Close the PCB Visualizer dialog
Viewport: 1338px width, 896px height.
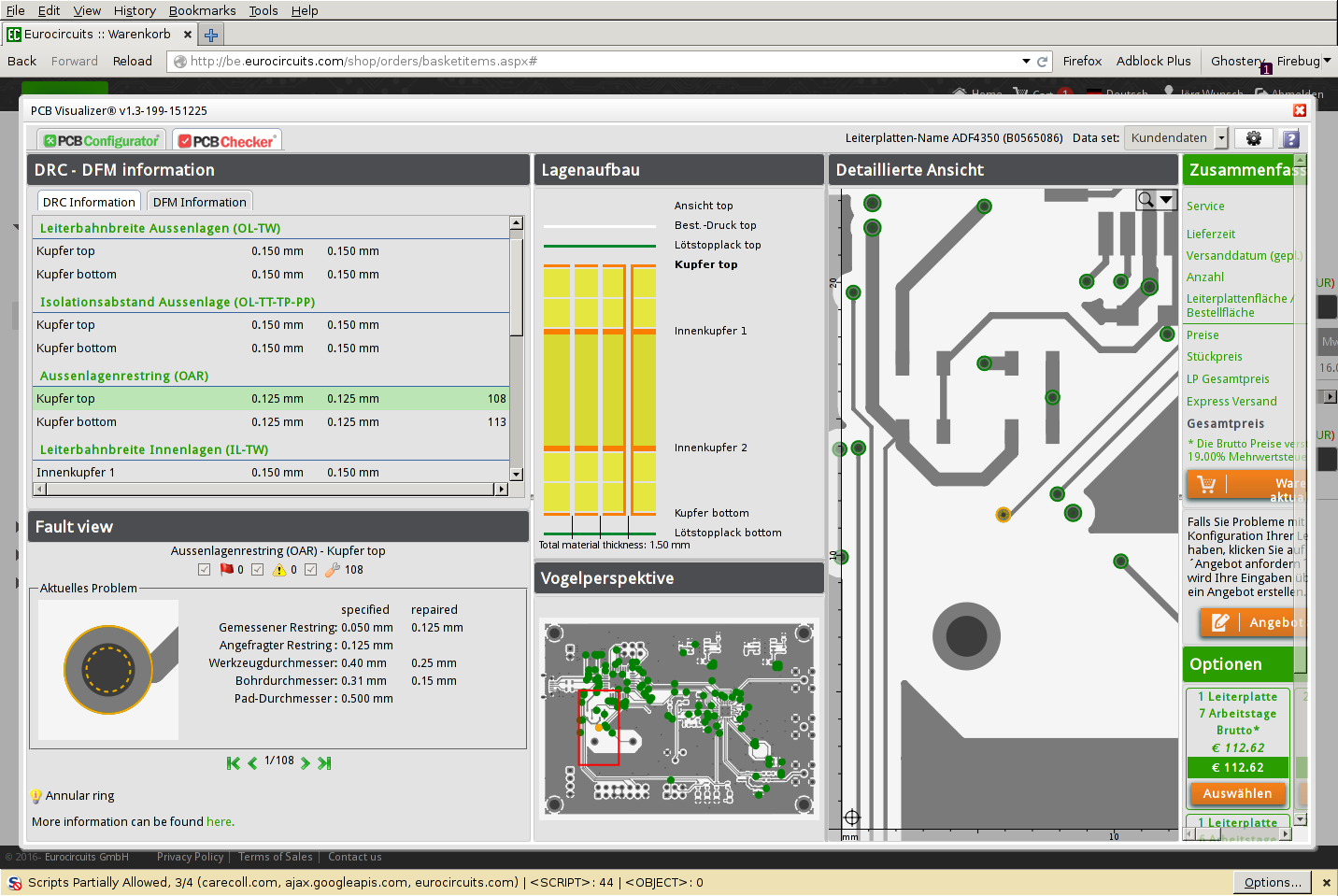pos(1299,110)
